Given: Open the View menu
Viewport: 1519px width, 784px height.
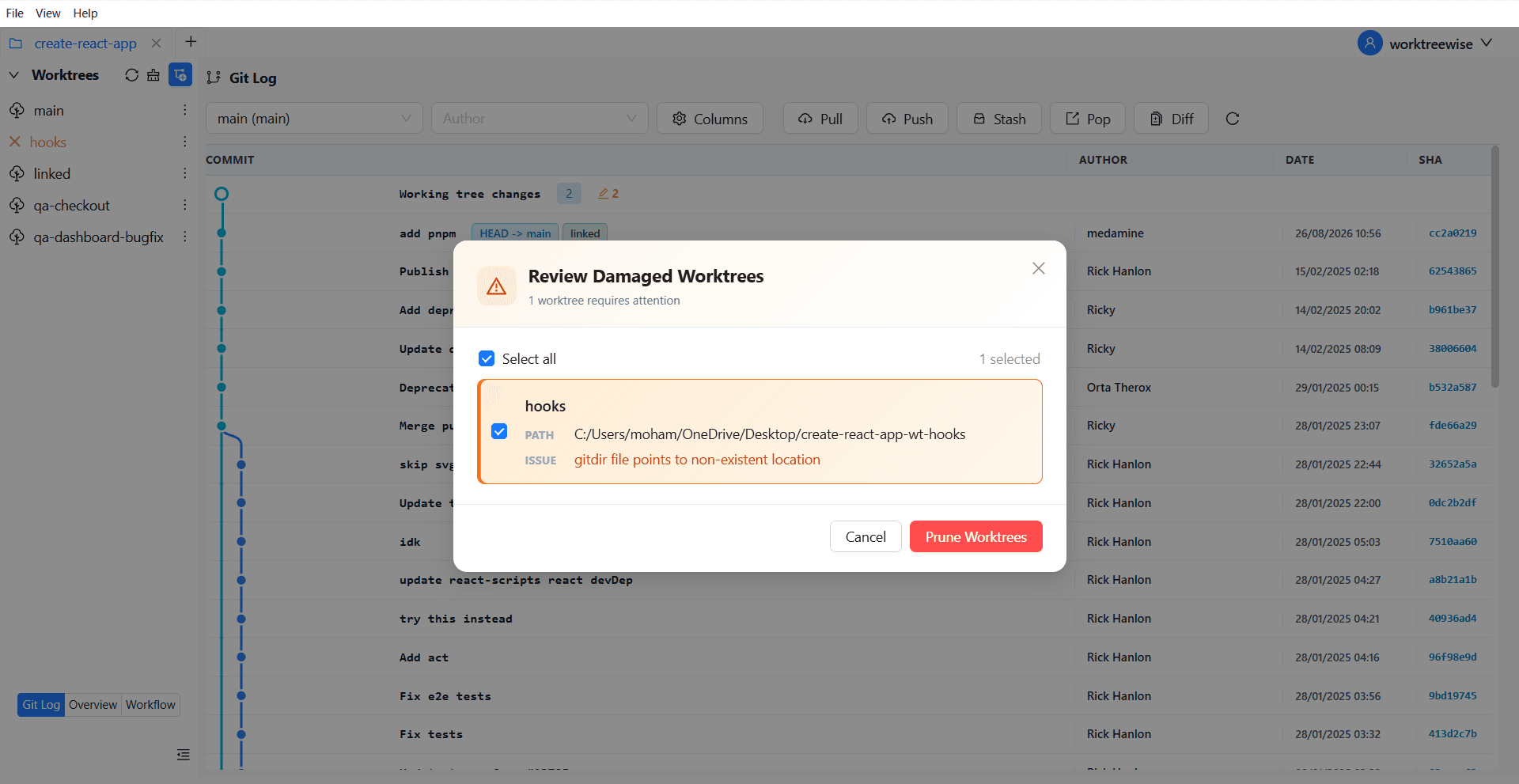Looking at the screenshot, I should point(48,13).
